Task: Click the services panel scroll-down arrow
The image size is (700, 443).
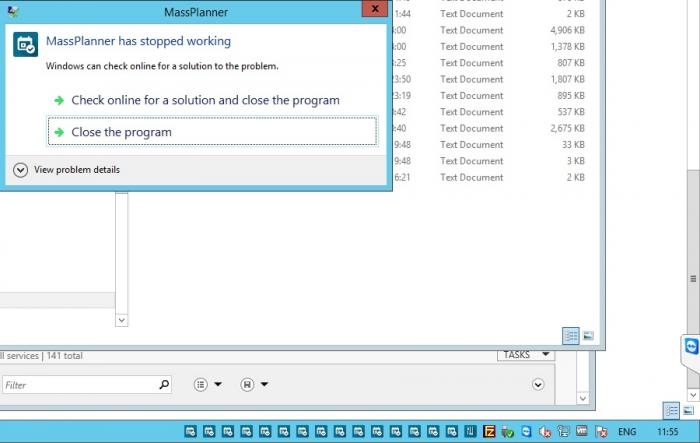Action: 582,398
